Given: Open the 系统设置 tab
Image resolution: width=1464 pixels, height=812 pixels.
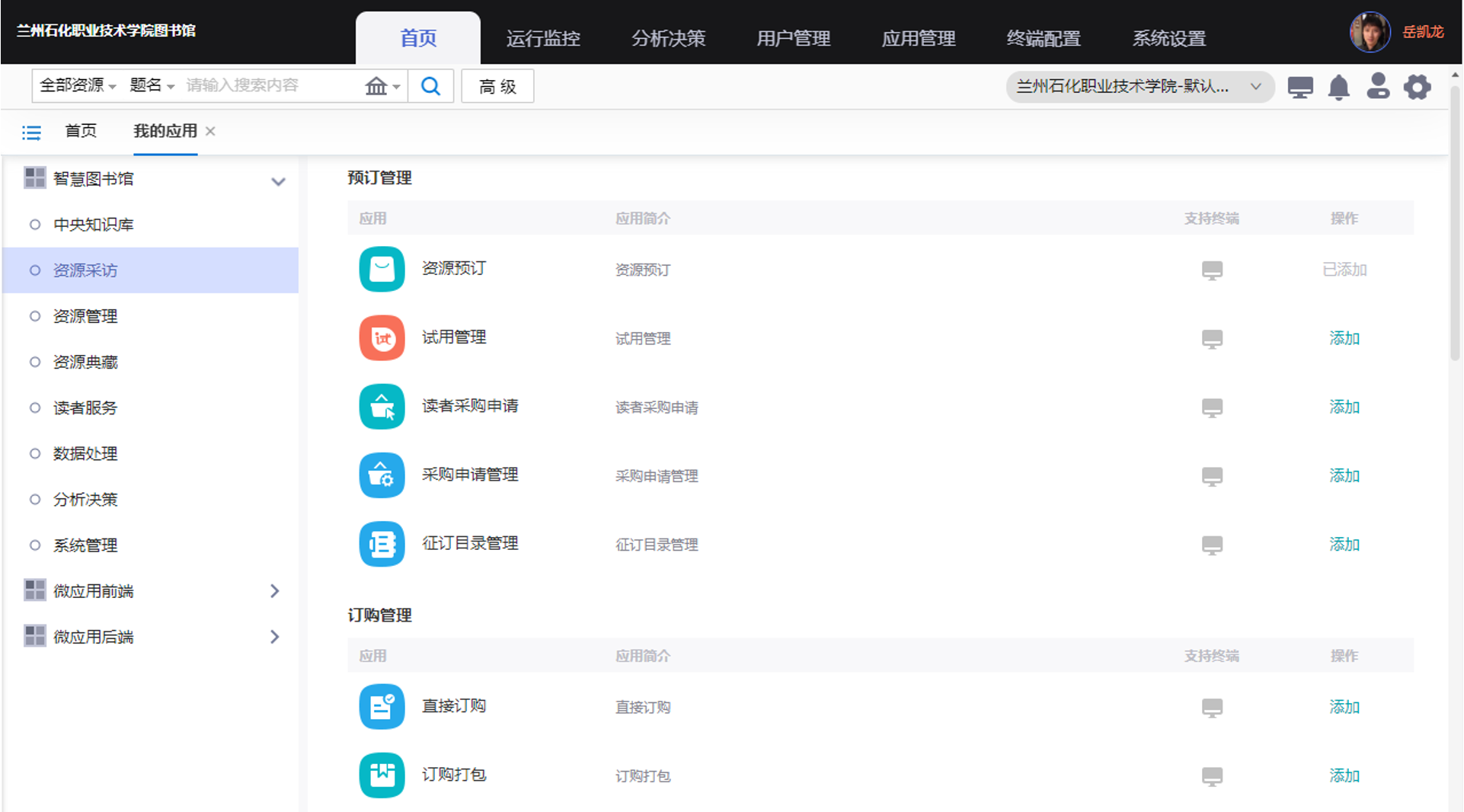Looking at the screenshot, I should [1168, 38].
